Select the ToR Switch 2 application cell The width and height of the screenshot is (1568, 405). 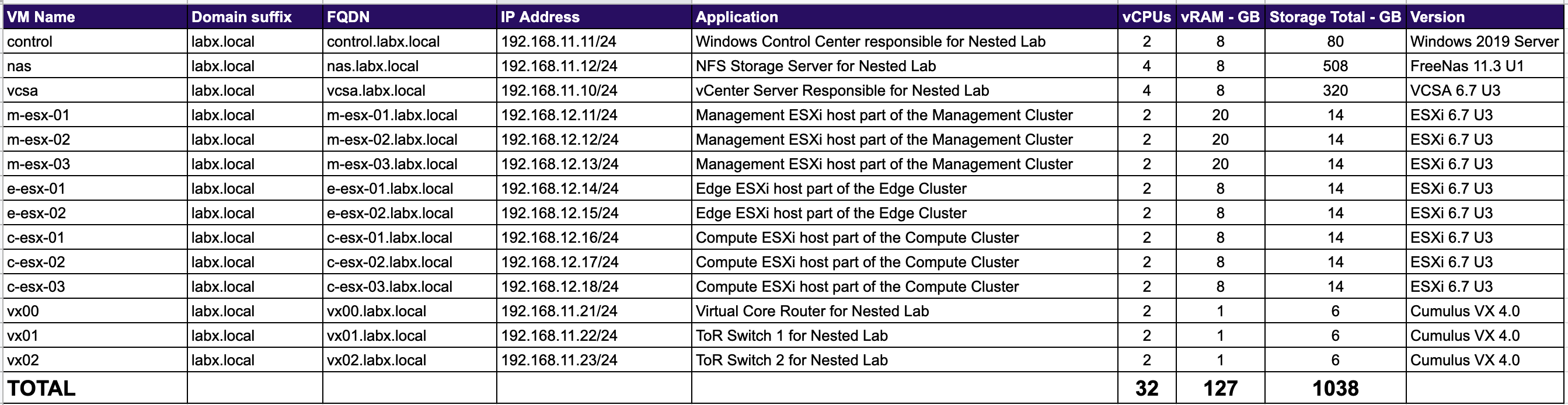[792, 361]
